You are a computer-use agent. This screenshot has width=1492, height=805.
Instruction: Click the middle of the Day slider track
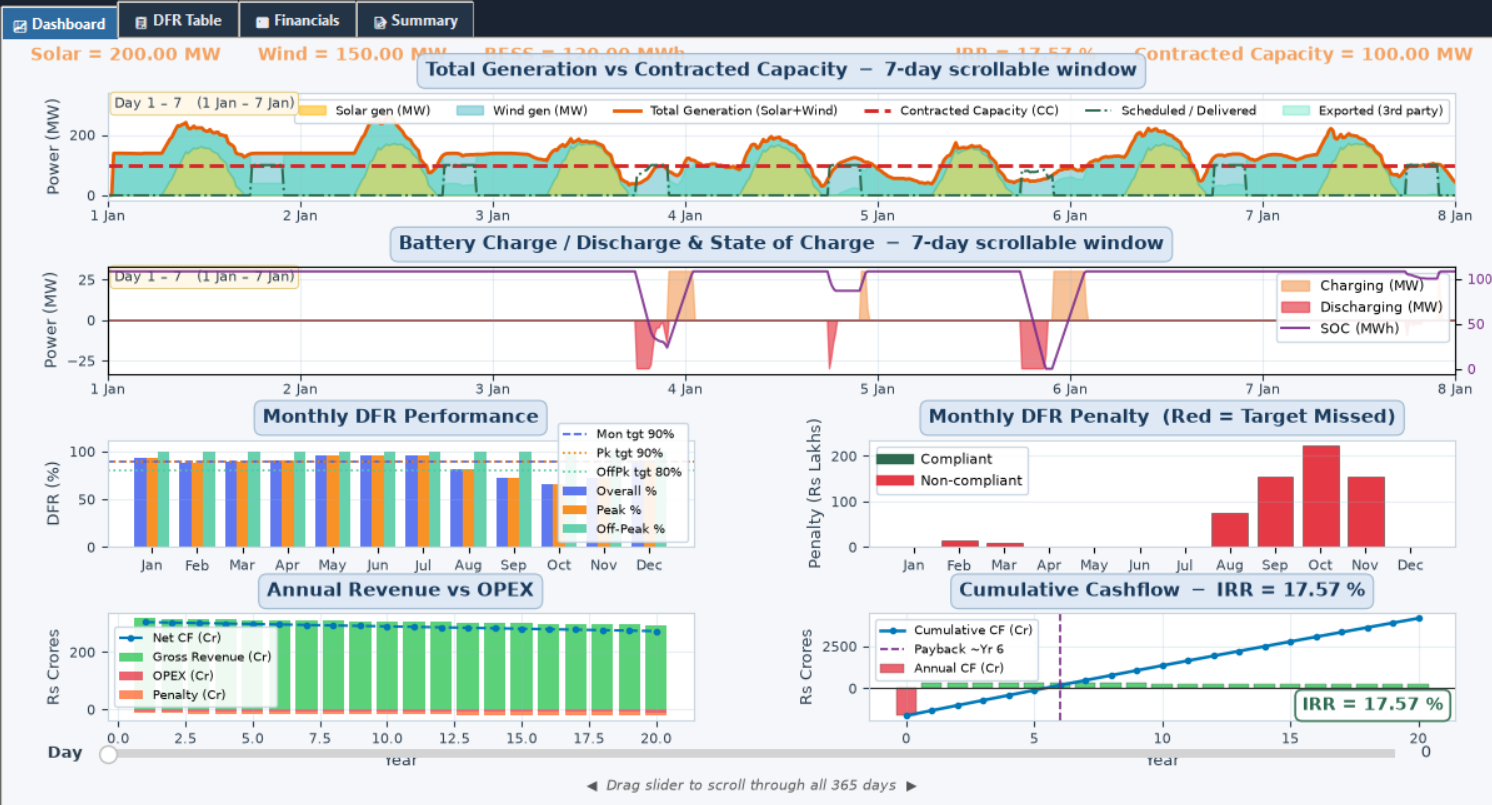(751, 754)
